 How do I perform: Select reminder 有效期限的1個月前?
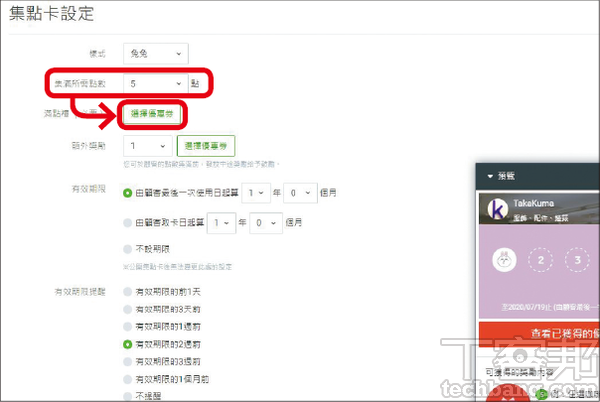coord(127,379)
